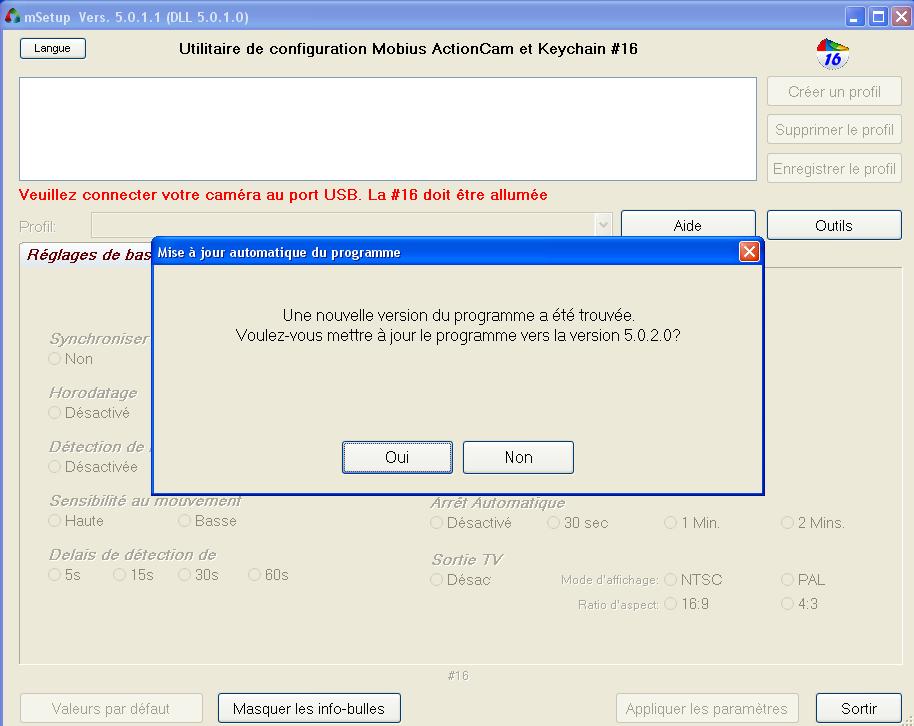914x726 pixels.
Task: Click Masquer les info-bulles button
Action: pos(310,709)
